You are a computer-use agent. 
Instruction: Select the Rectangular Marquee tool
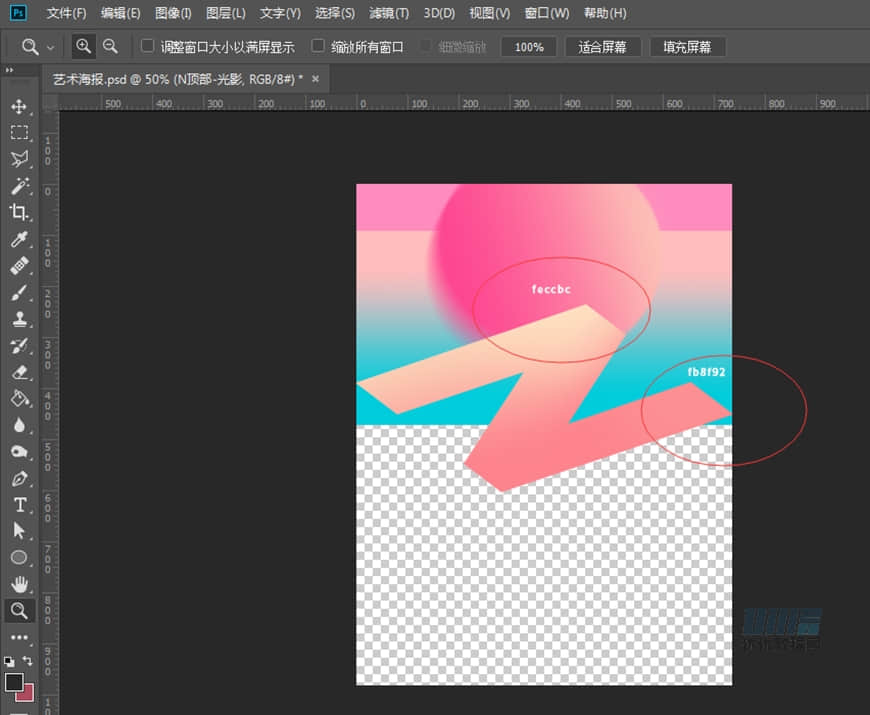(x=19, y=133)
